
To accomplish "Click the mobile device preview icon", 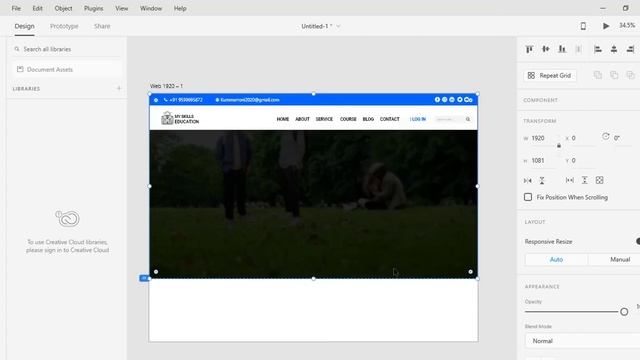I will (583, 26).
